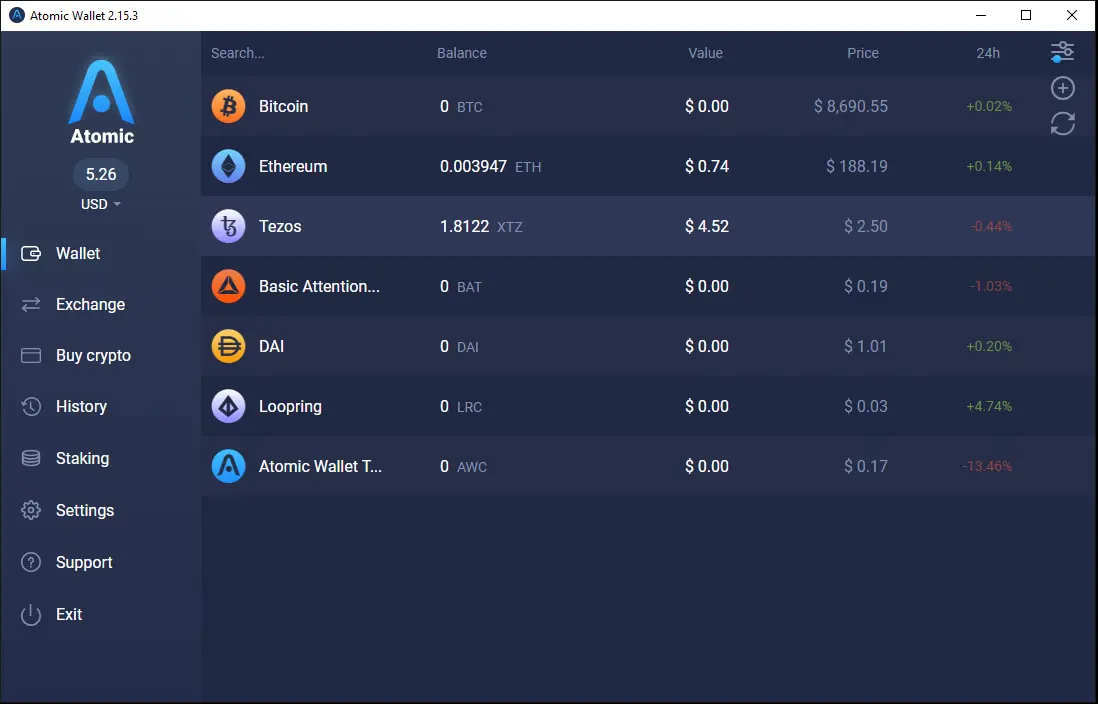Maximize the Atomic Wallet window
Image resolution: width=1098 pixels, height=704 pixels.
pyautogui.click(x=1026, y=15)
